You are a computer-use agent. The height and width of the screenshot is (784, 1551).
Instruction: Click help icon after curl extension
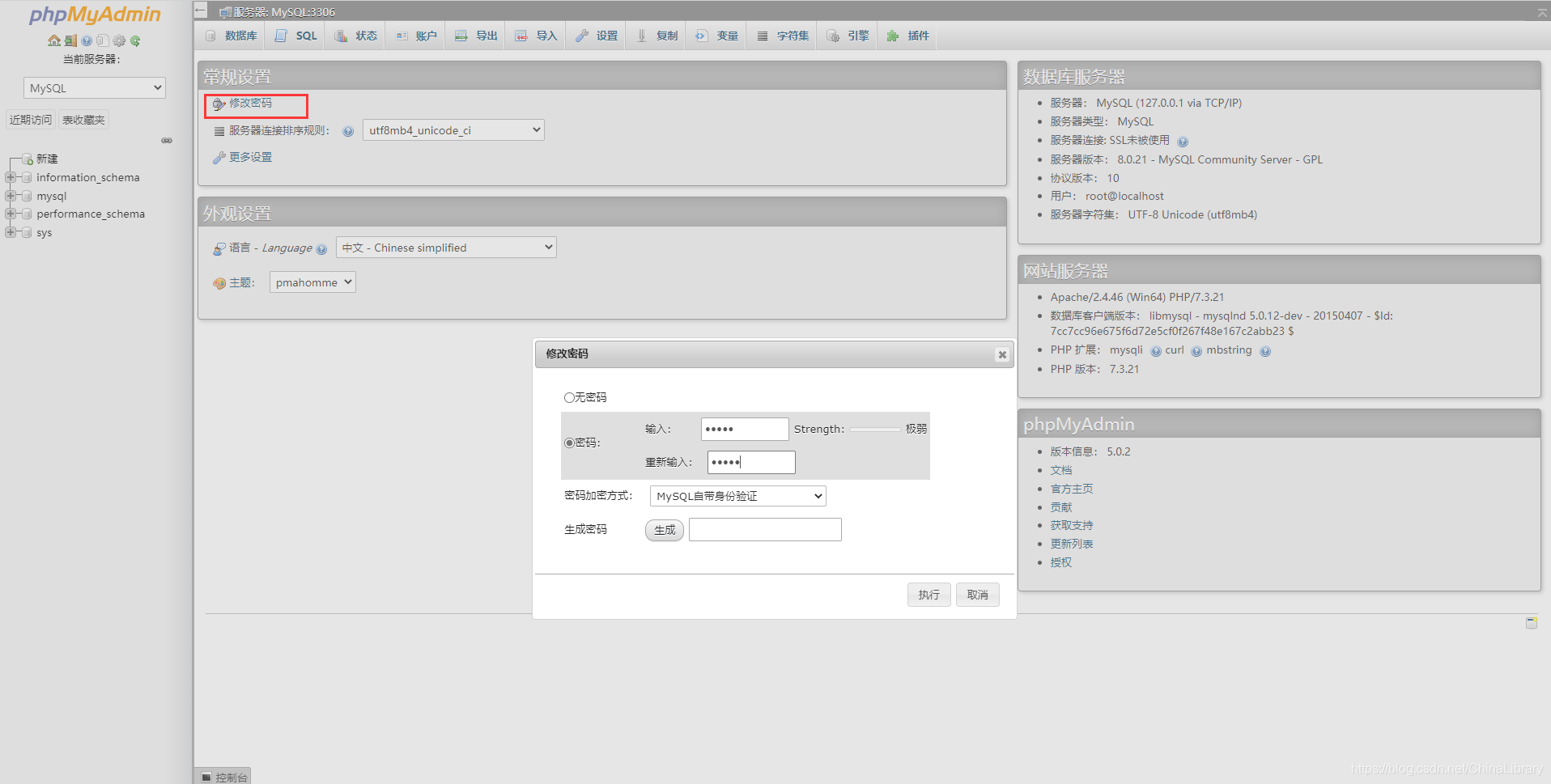click(1196, 351)
